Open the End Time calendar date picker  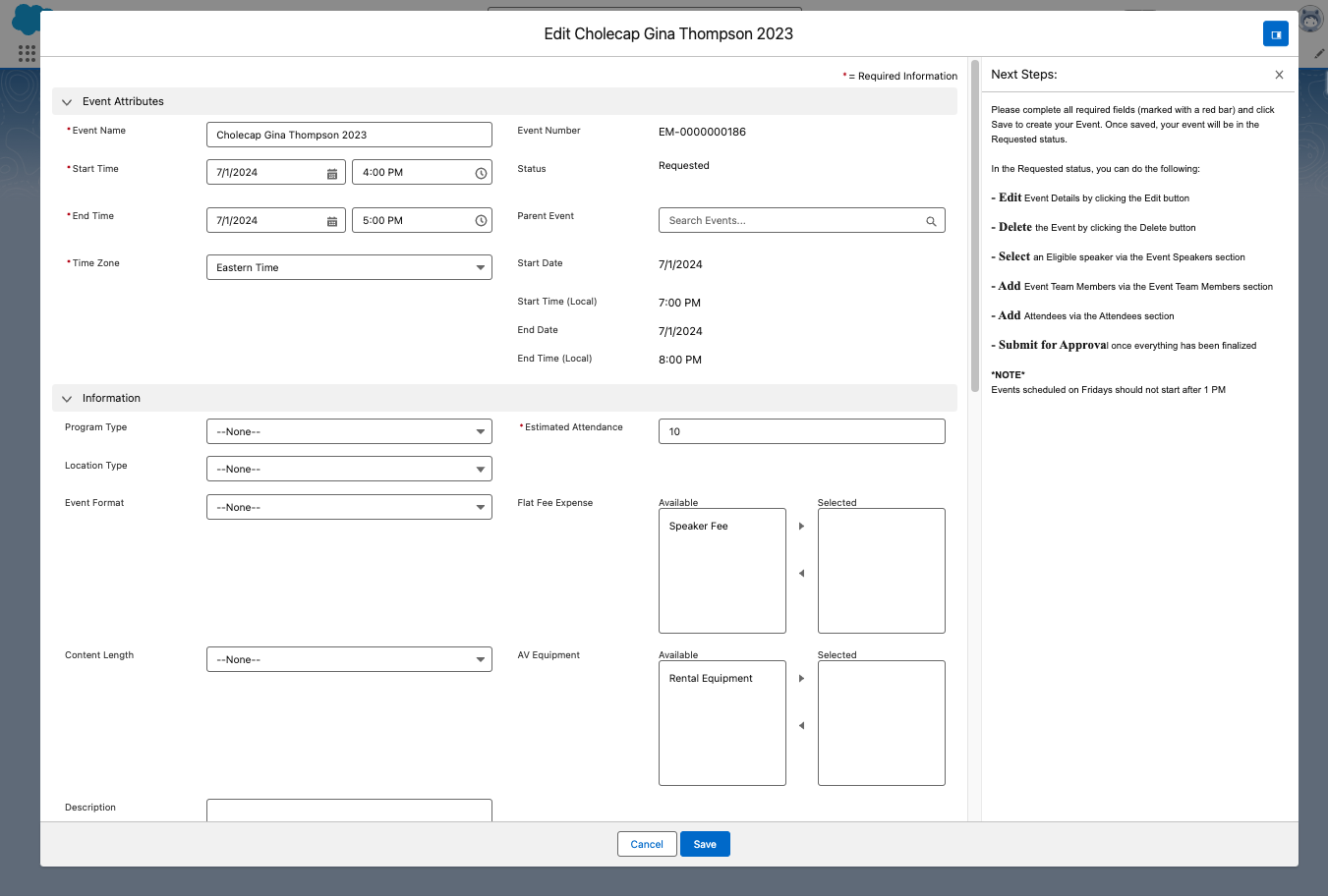click(332, 221)
